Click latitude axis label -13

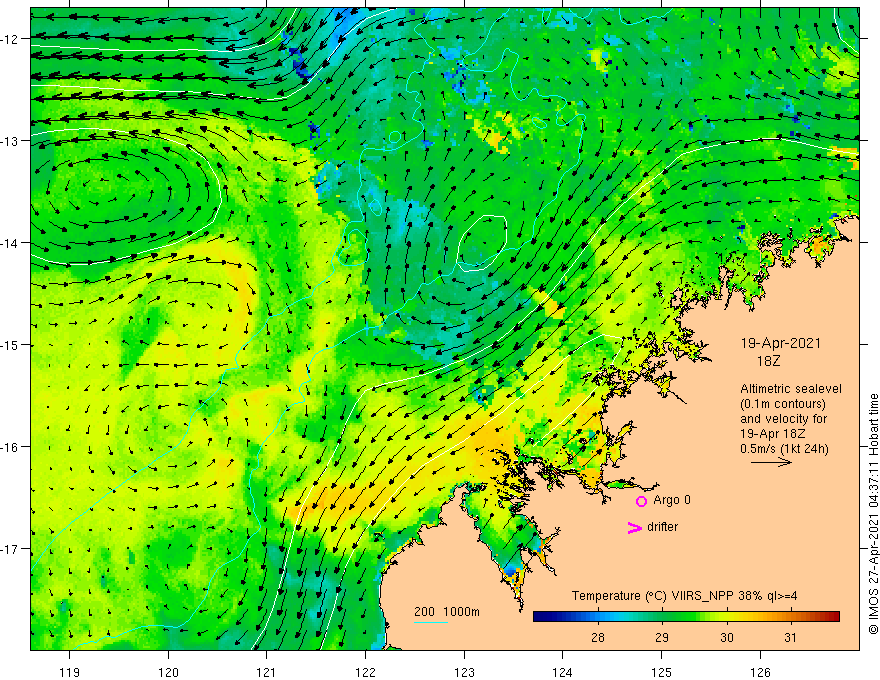pos(10,141)
